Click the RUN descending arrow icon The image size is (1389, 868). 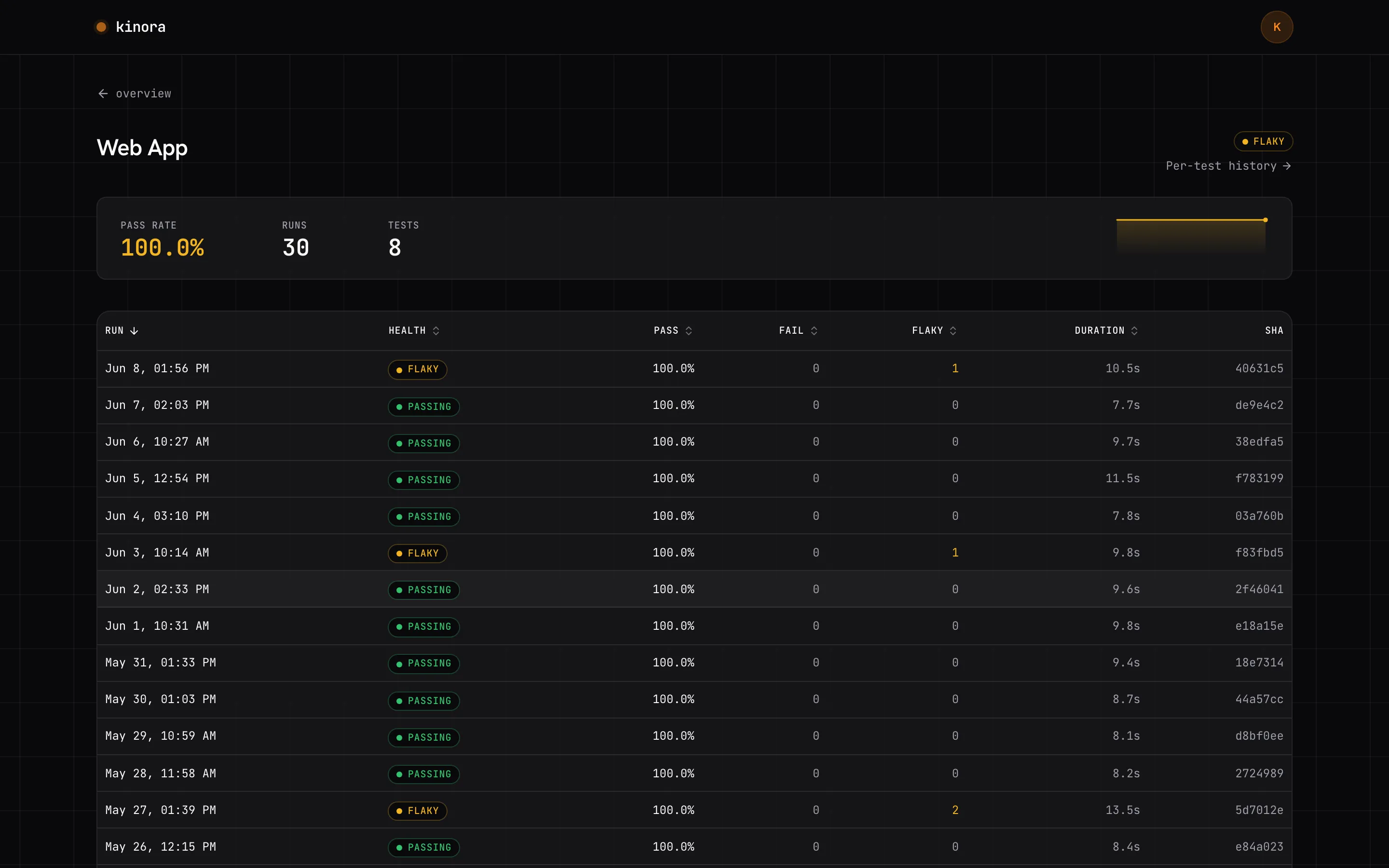(x=134, y=331)
